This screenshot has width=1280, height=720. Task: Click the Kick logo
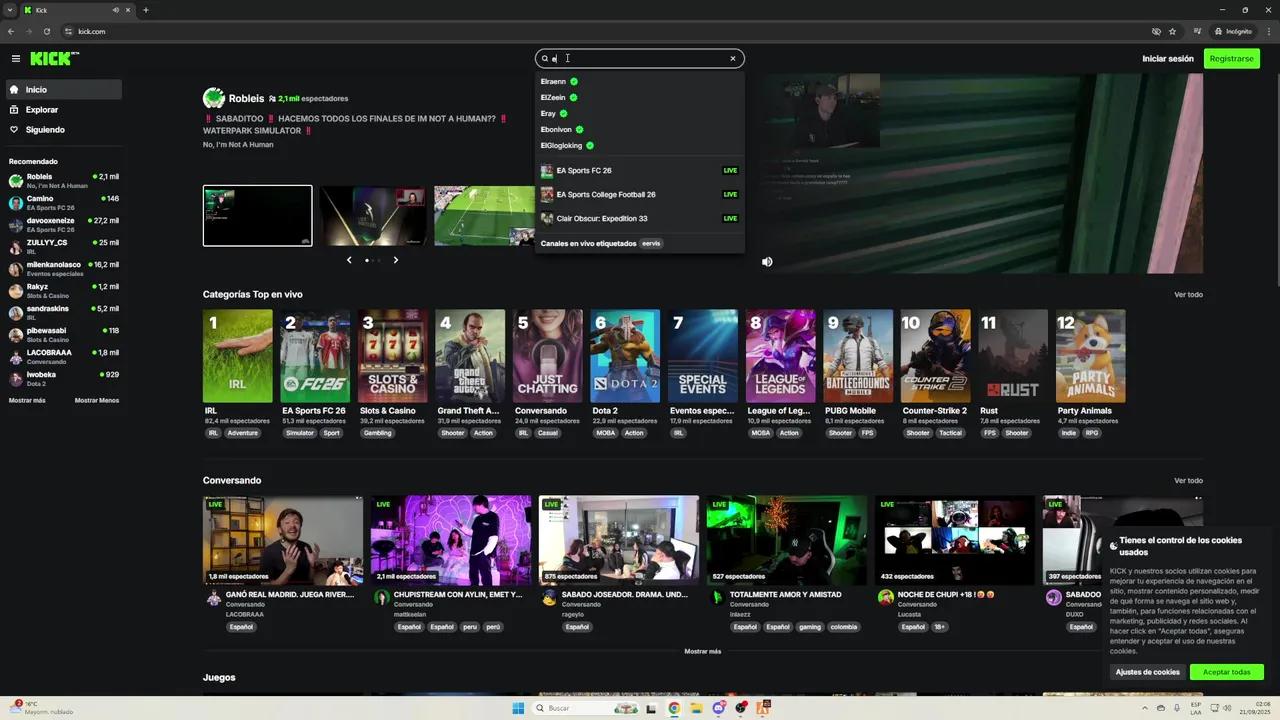point(52,59)
